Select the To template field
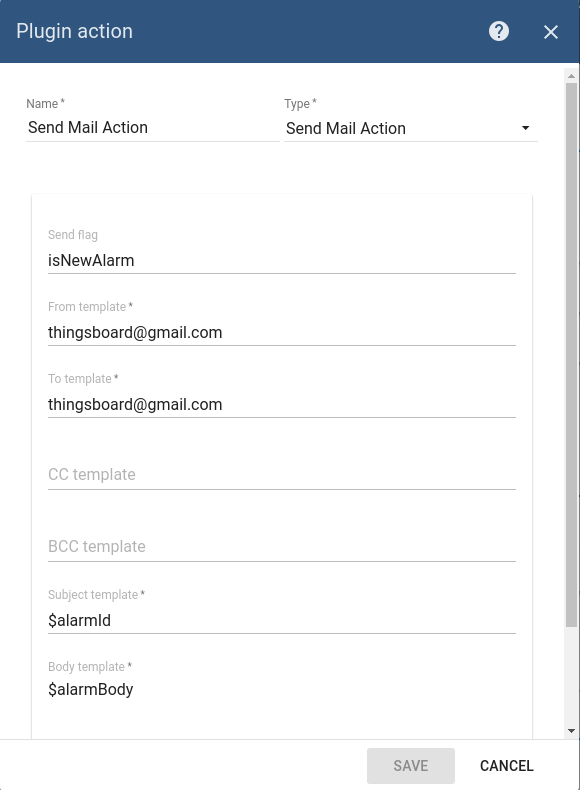 point(282,405)
